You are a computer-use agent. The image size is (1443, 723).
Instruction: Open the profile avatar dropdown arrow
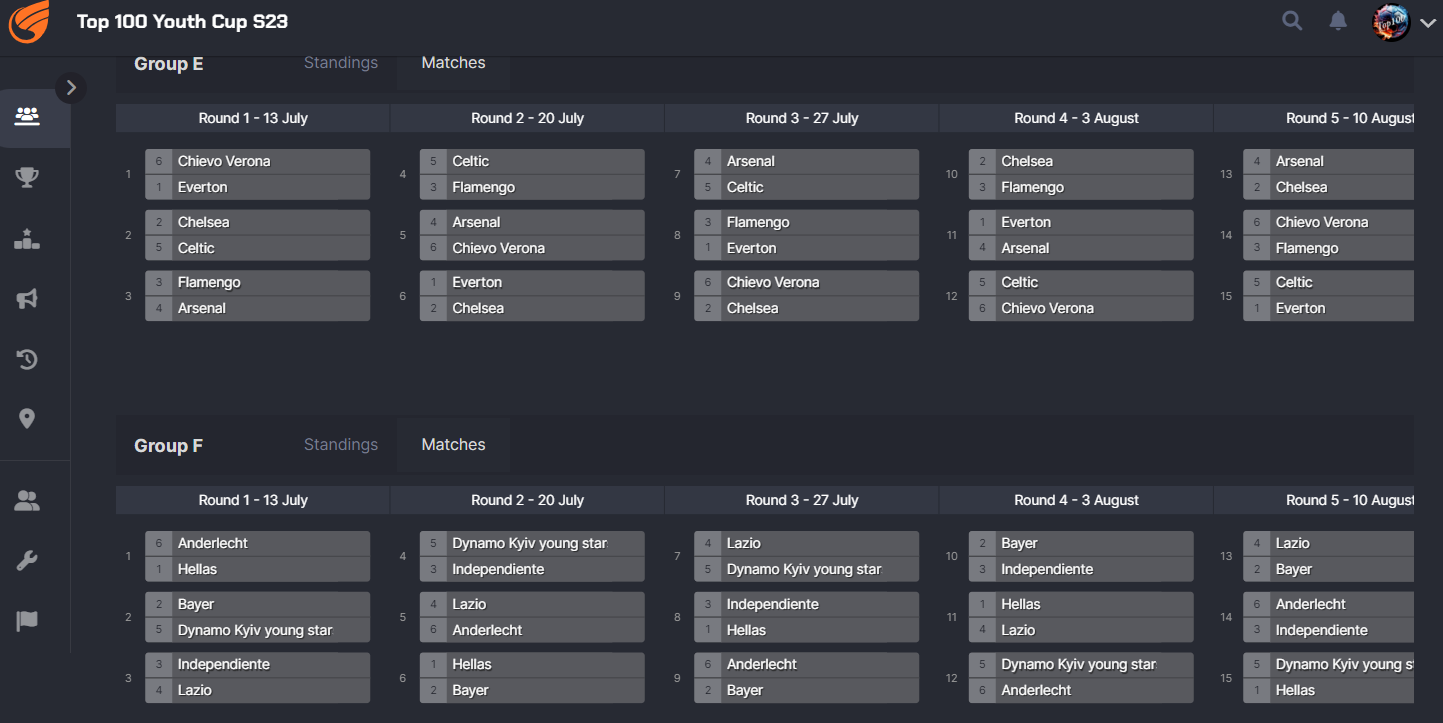coord(1427,23)
